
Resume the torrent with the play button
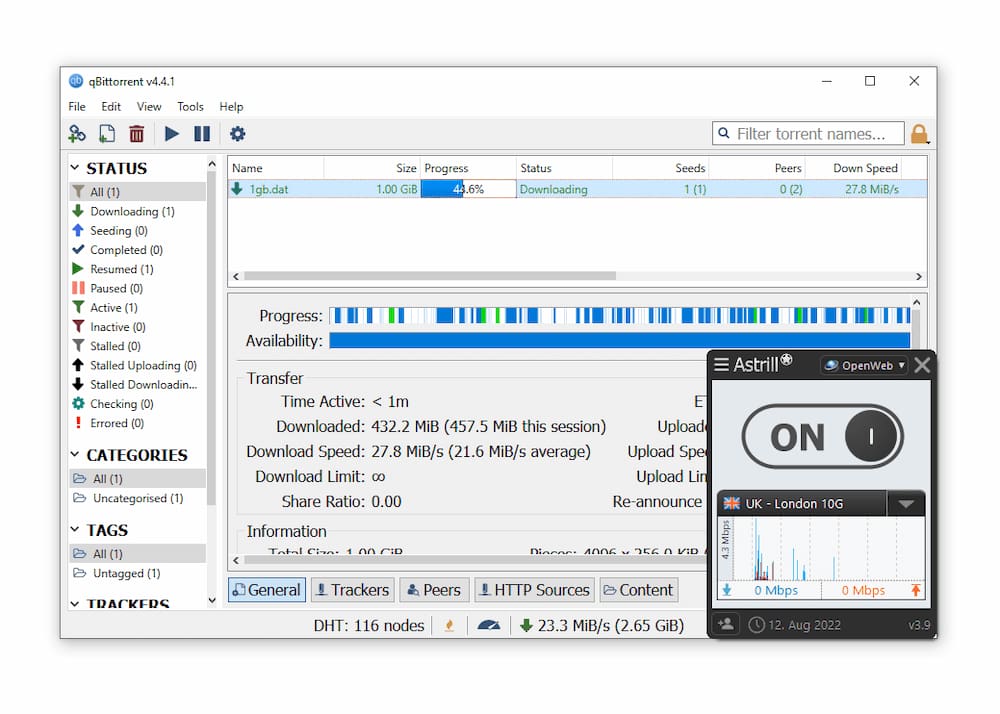[170, 133]
